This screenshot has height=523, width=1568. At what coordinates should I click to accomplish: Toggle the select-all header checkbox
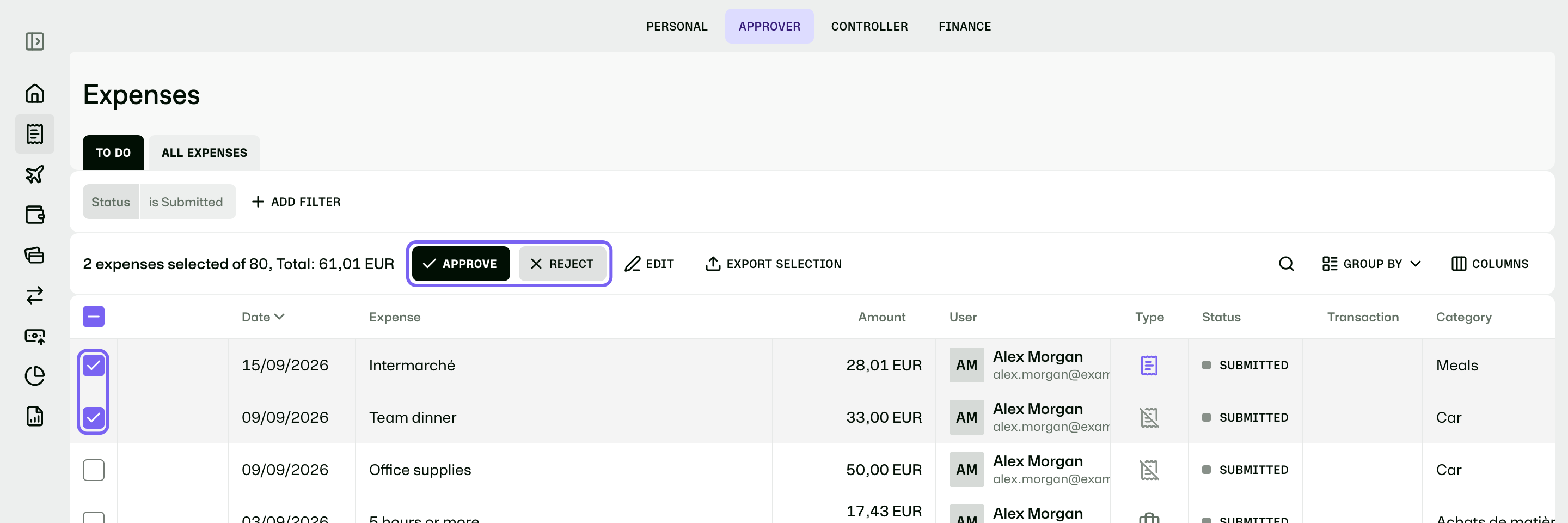click(x=94, y=317)
